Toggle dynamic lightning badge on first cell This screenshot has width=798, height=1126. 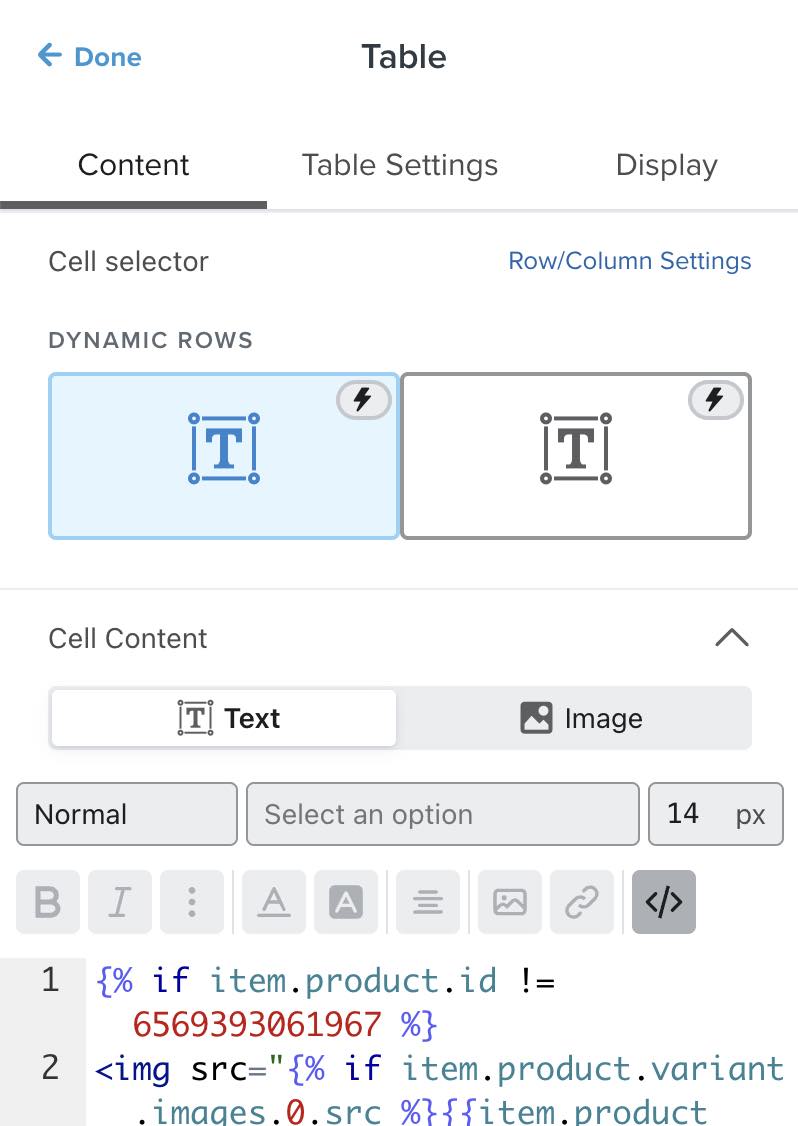click(x=363, y=401)
